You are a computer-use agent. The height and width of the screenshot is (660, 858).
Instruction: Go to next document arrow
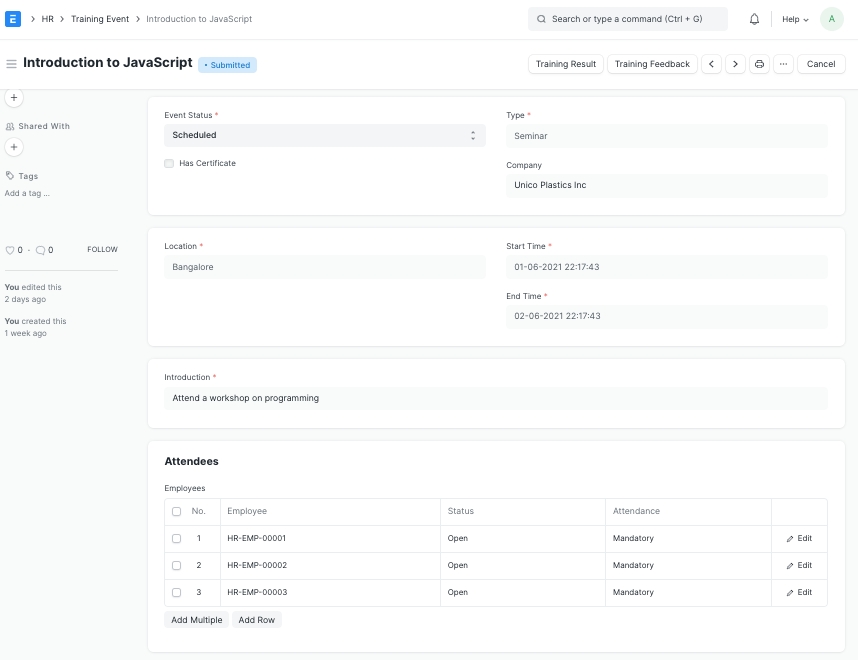pyautogui.click(x=735, y=64)
